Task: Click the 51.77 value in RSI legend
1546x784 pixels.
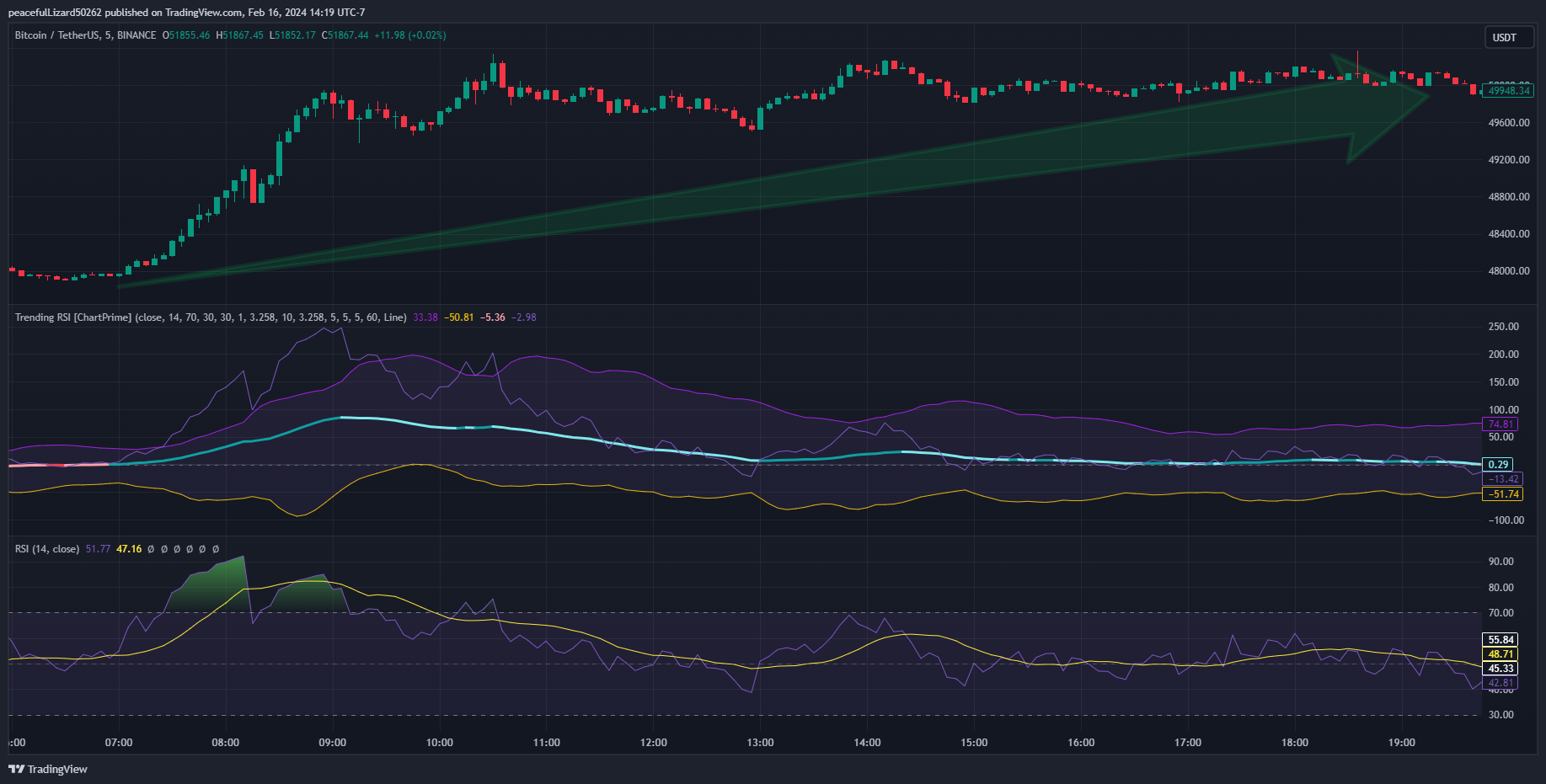Action: point(98,549)
